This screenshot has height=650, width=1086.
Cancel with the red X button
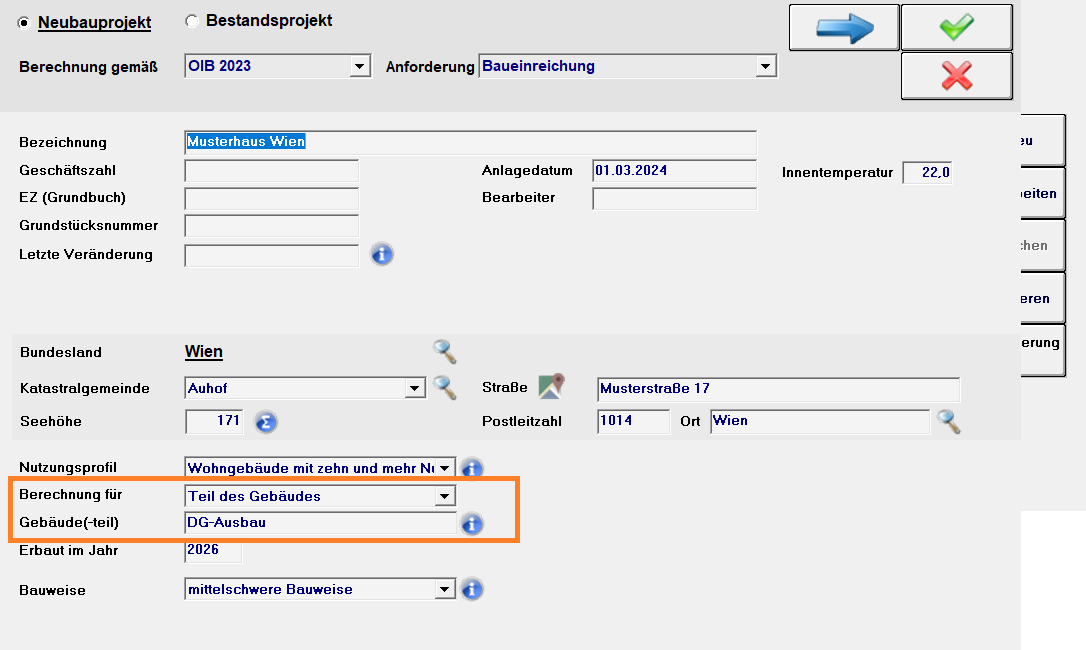point(956,76)
